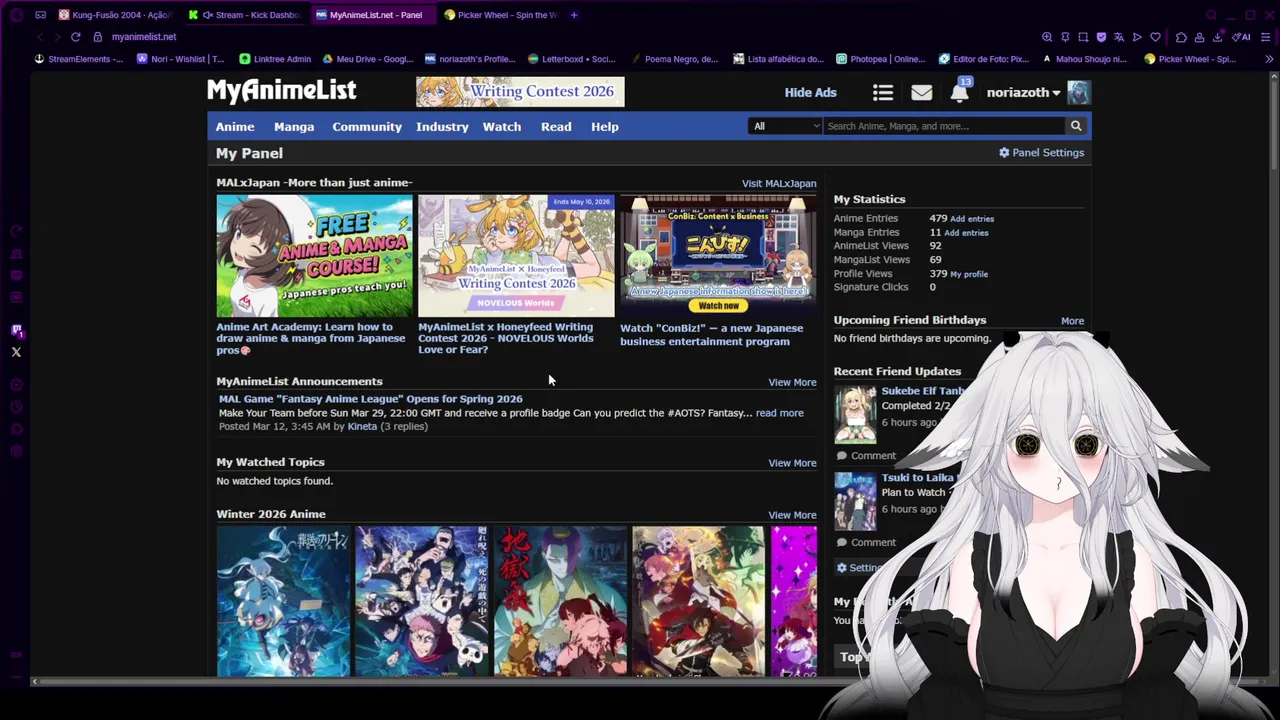Screen dimensions: 1280x720
Task: Open browser extensions cube icon
Action: pyautogui.click(x=1181, y=37)
